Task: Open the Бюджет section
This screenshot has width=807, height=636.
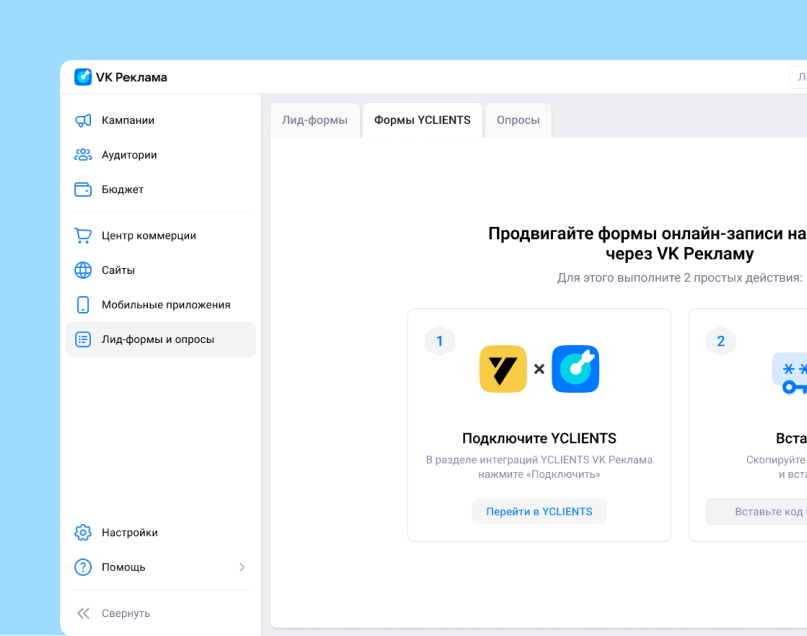Action: (161, 189)
